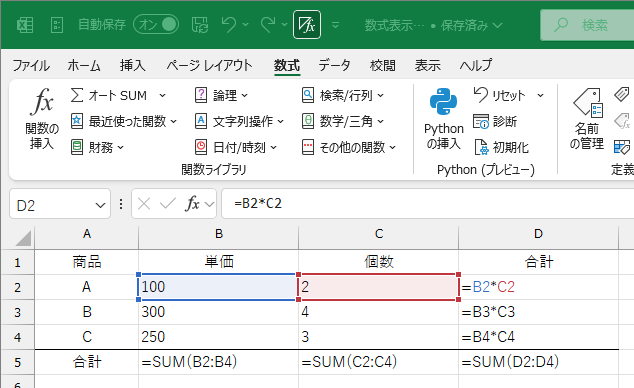Click the 最近使った関数 button
This screenshot has width=634, height=388.
[x=124, y=121]
